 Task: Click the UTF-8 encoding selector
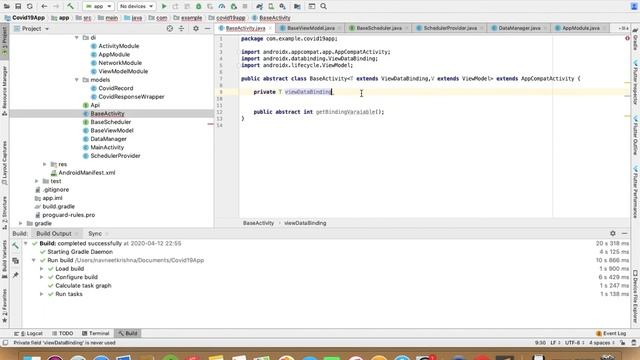point(575,343)
